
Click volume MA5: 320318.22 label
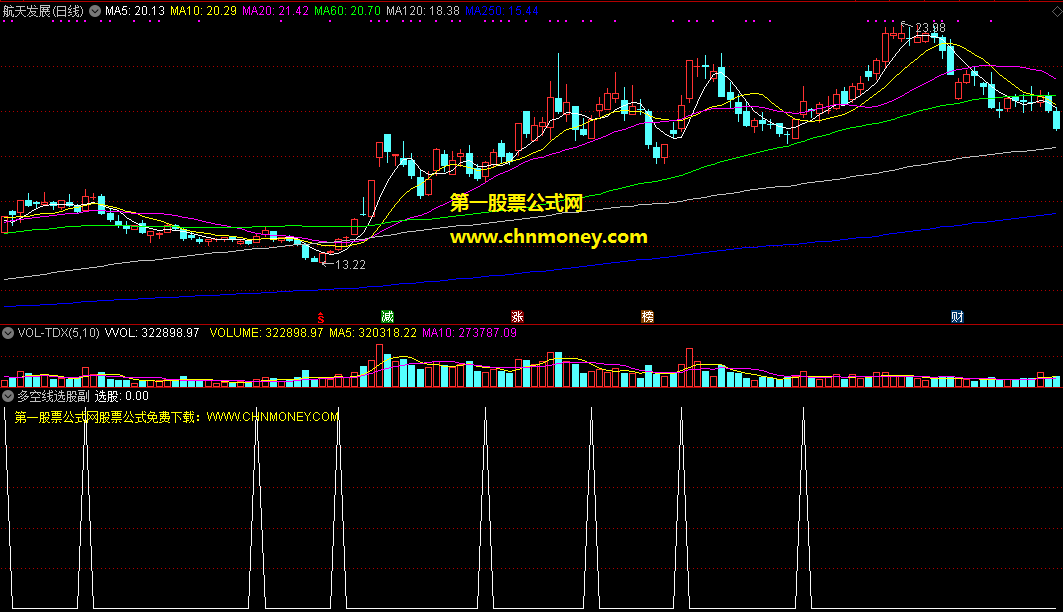coord(373,333)
